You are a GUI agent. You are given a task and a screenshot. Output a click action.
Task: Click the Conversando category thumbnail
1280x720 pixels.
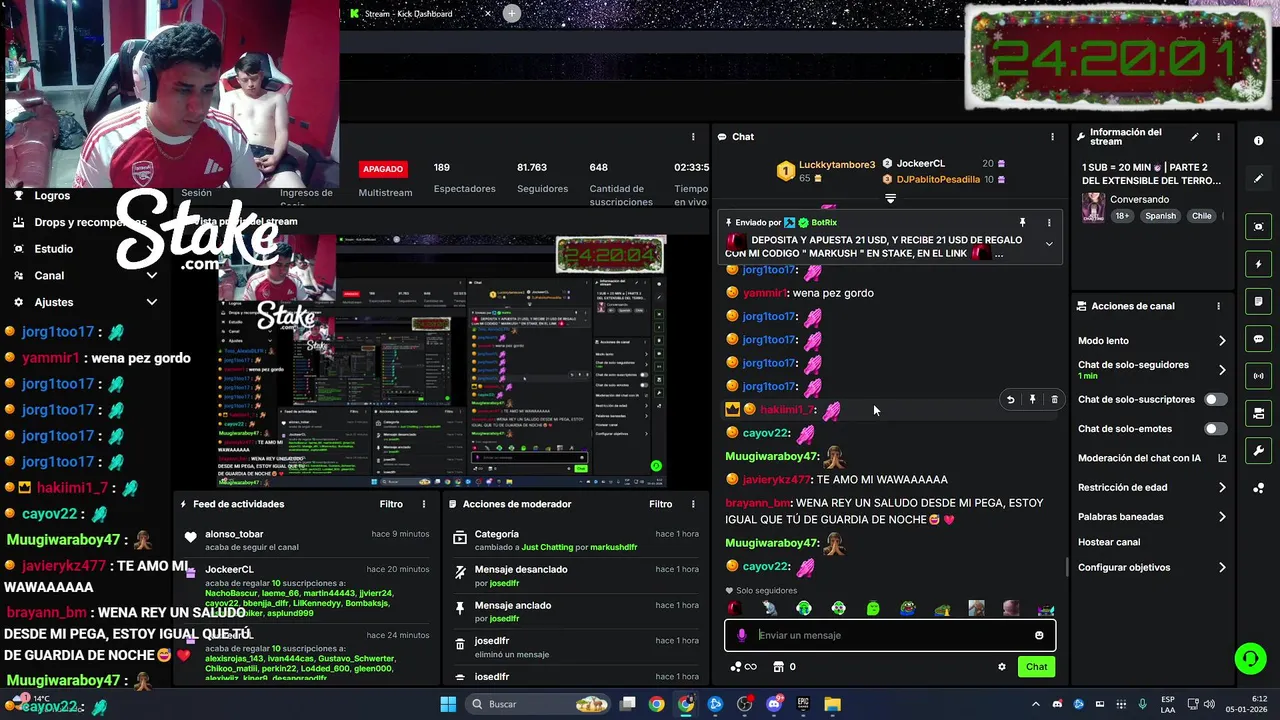[1093, 207]
